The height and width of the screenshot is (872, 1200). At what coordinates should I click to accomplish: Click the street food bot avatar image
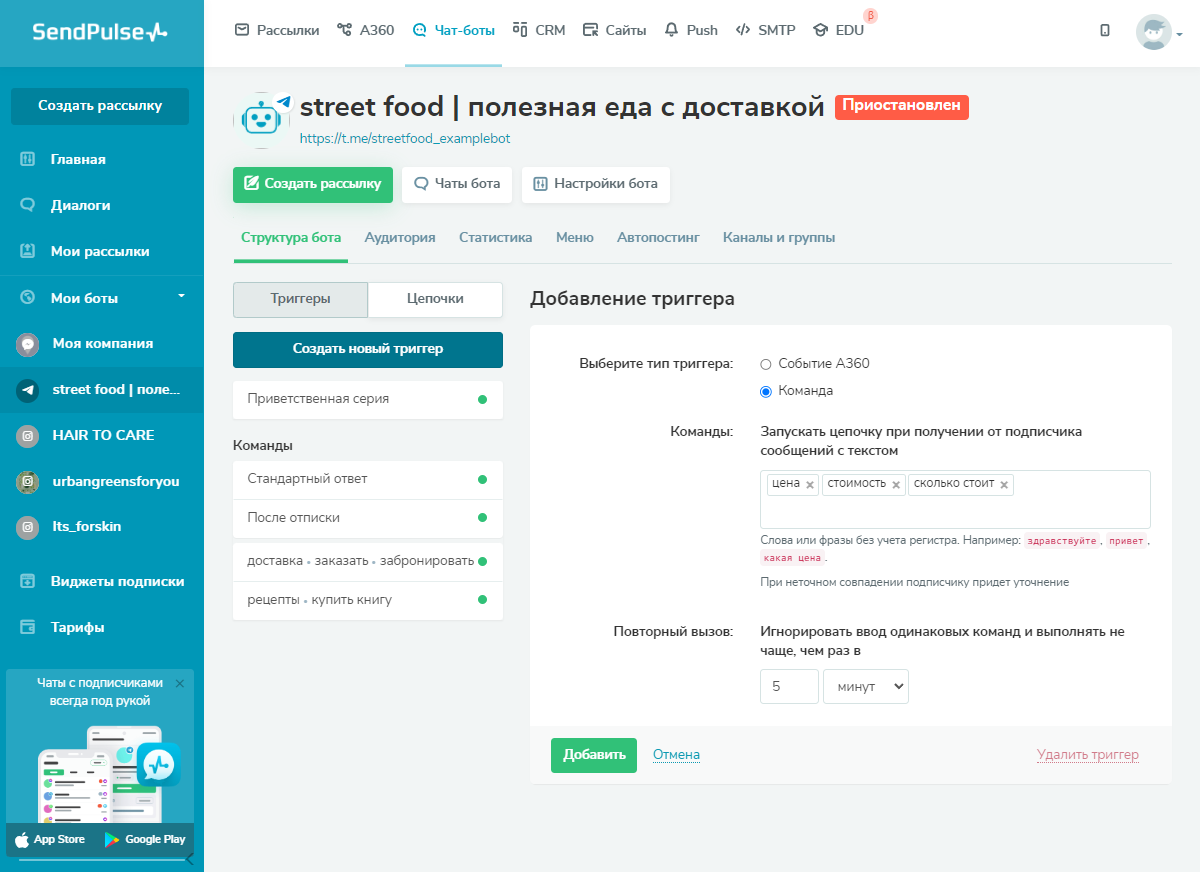[x=261, y=119]
